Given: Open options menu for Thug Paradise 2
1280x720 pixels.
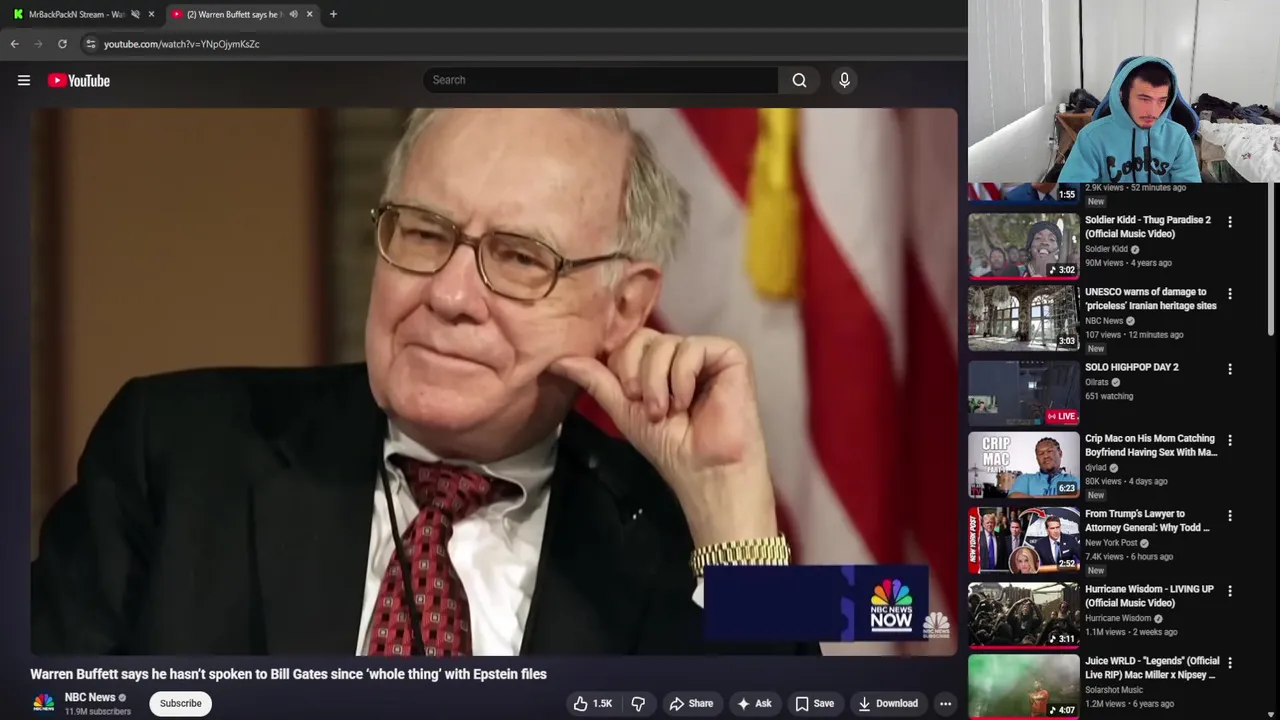Looking at the screenshot, I should (1230, 221).
